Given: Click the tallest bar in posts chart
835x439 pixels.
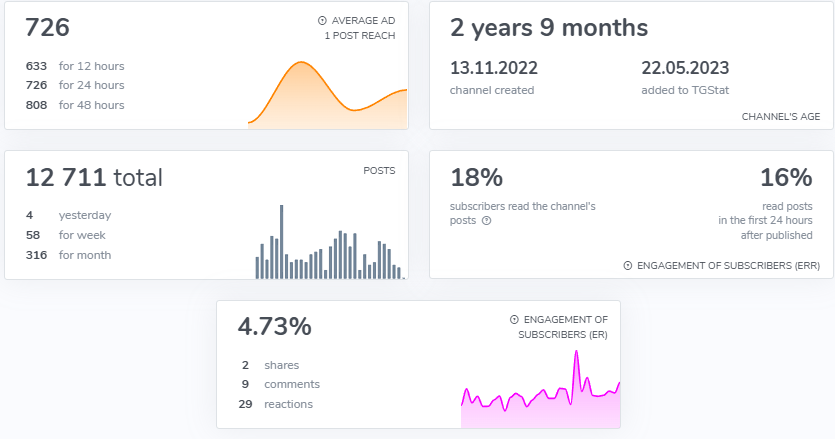Looking at the screenshot, I should coord(281,242).
